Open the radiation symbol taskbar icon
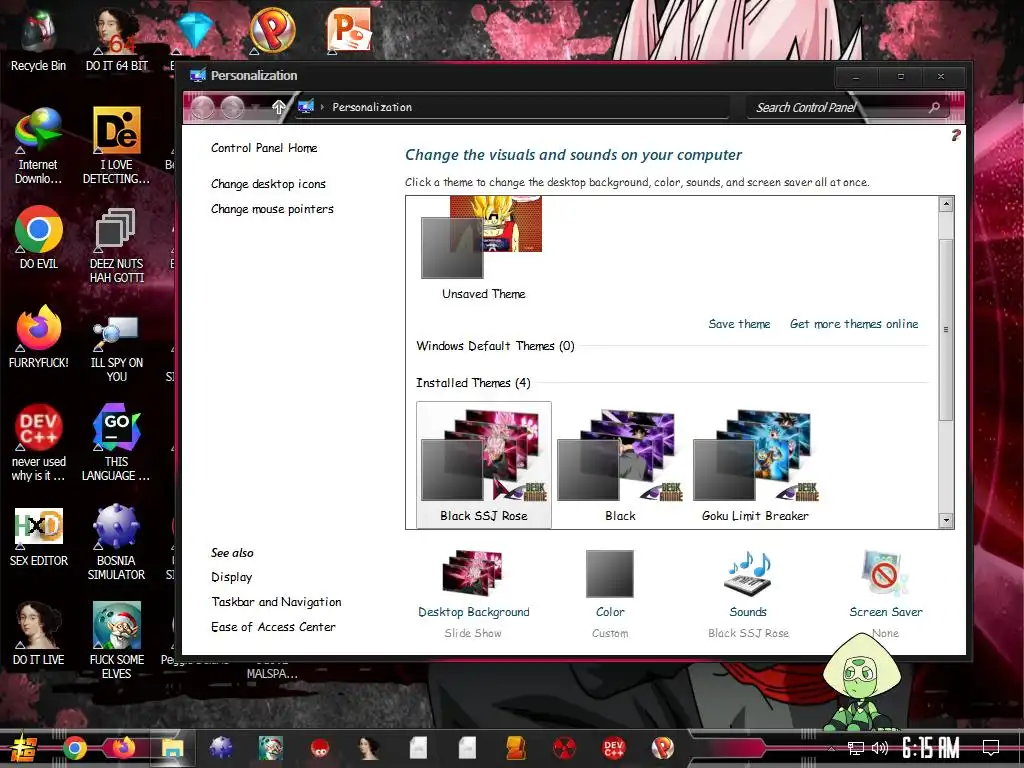 [564, 748]
